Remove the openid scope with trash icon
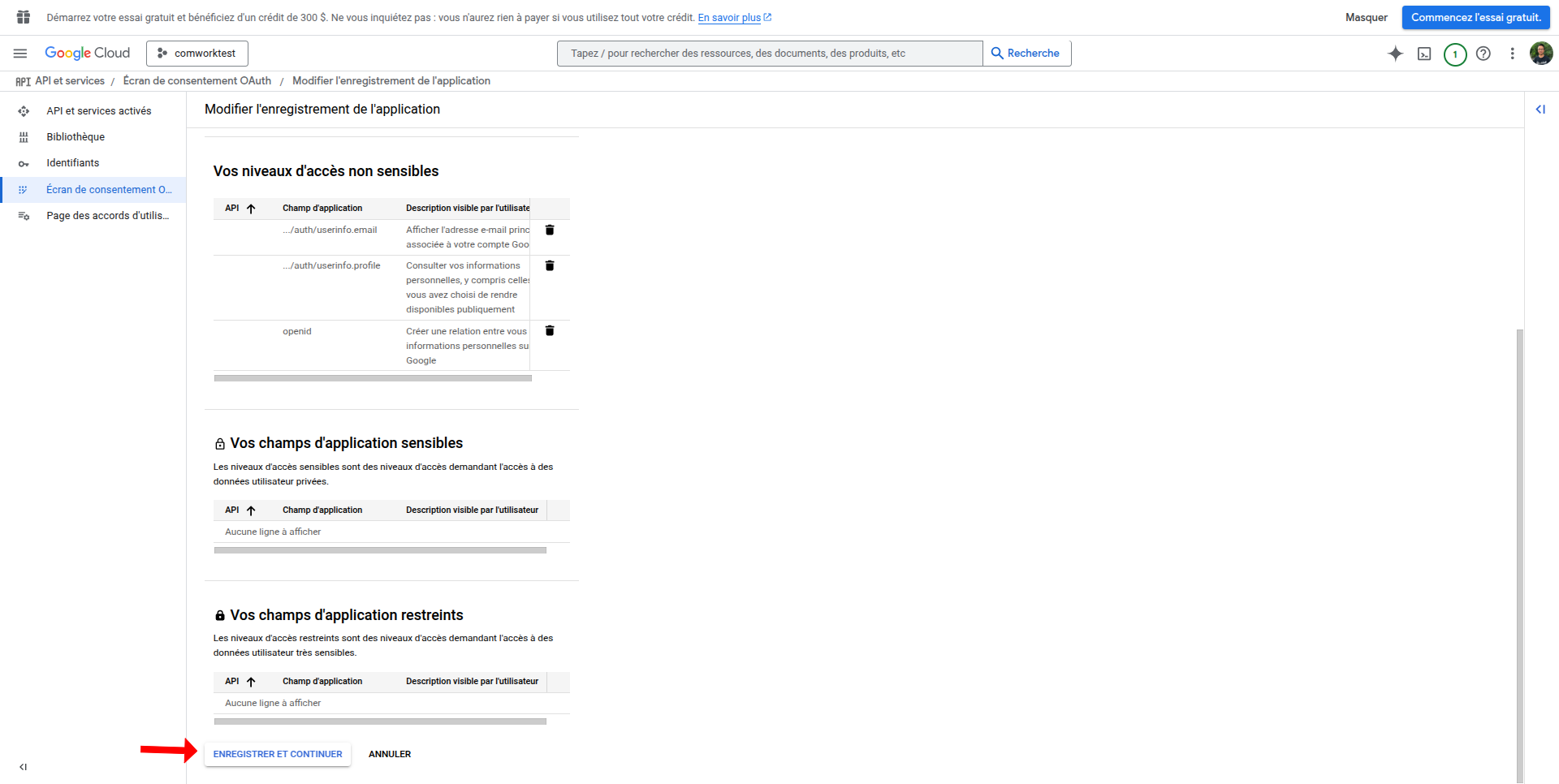 pyautogui.click(x=550, y=331)
